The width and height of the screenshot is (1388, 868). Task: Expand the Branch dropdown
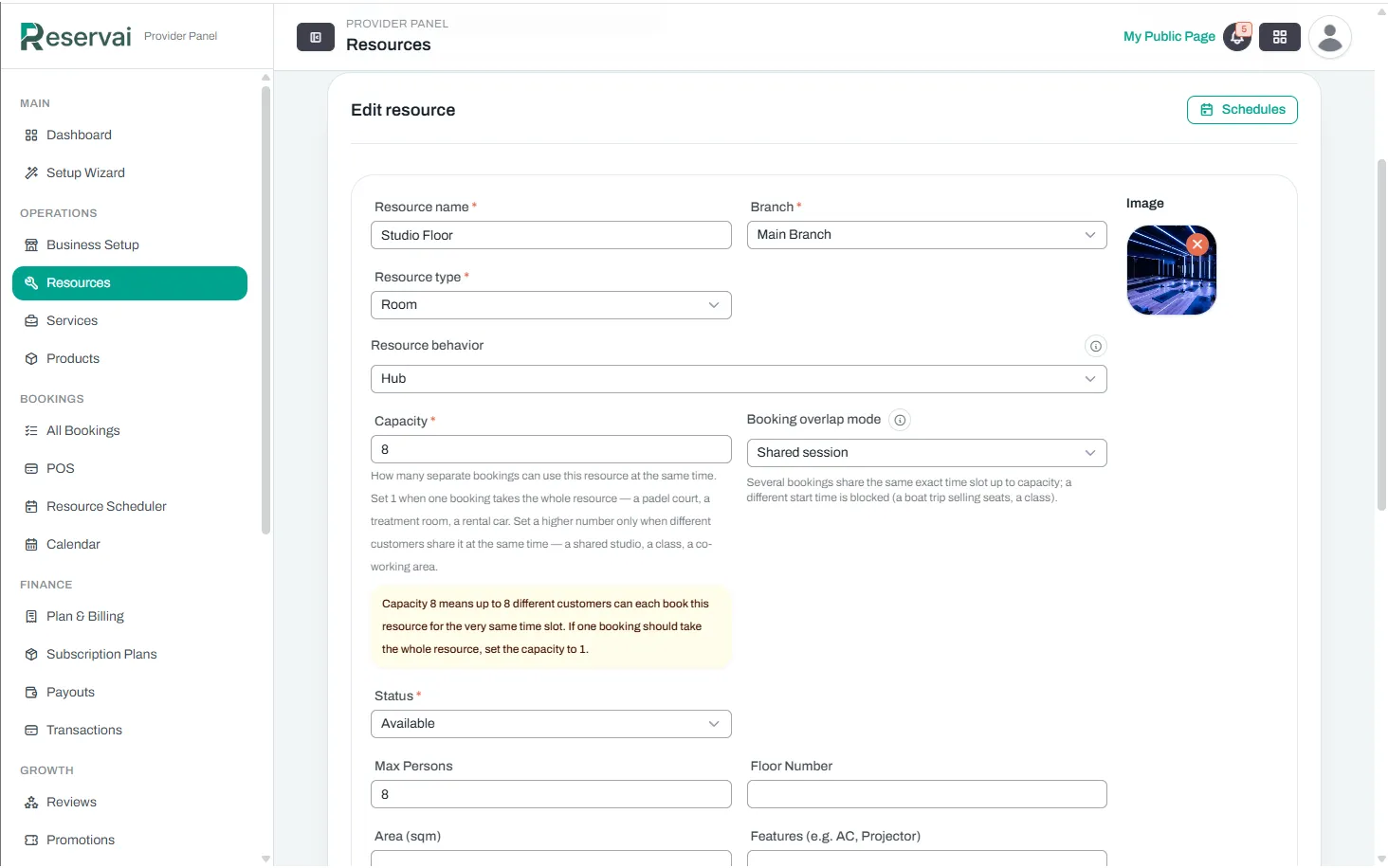click(927, 235)
